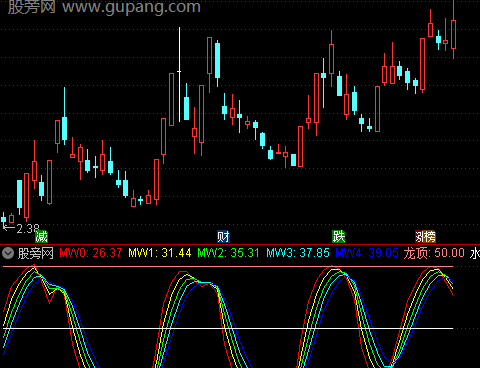Click the red MW0: 26.37 value

[91, 253]
